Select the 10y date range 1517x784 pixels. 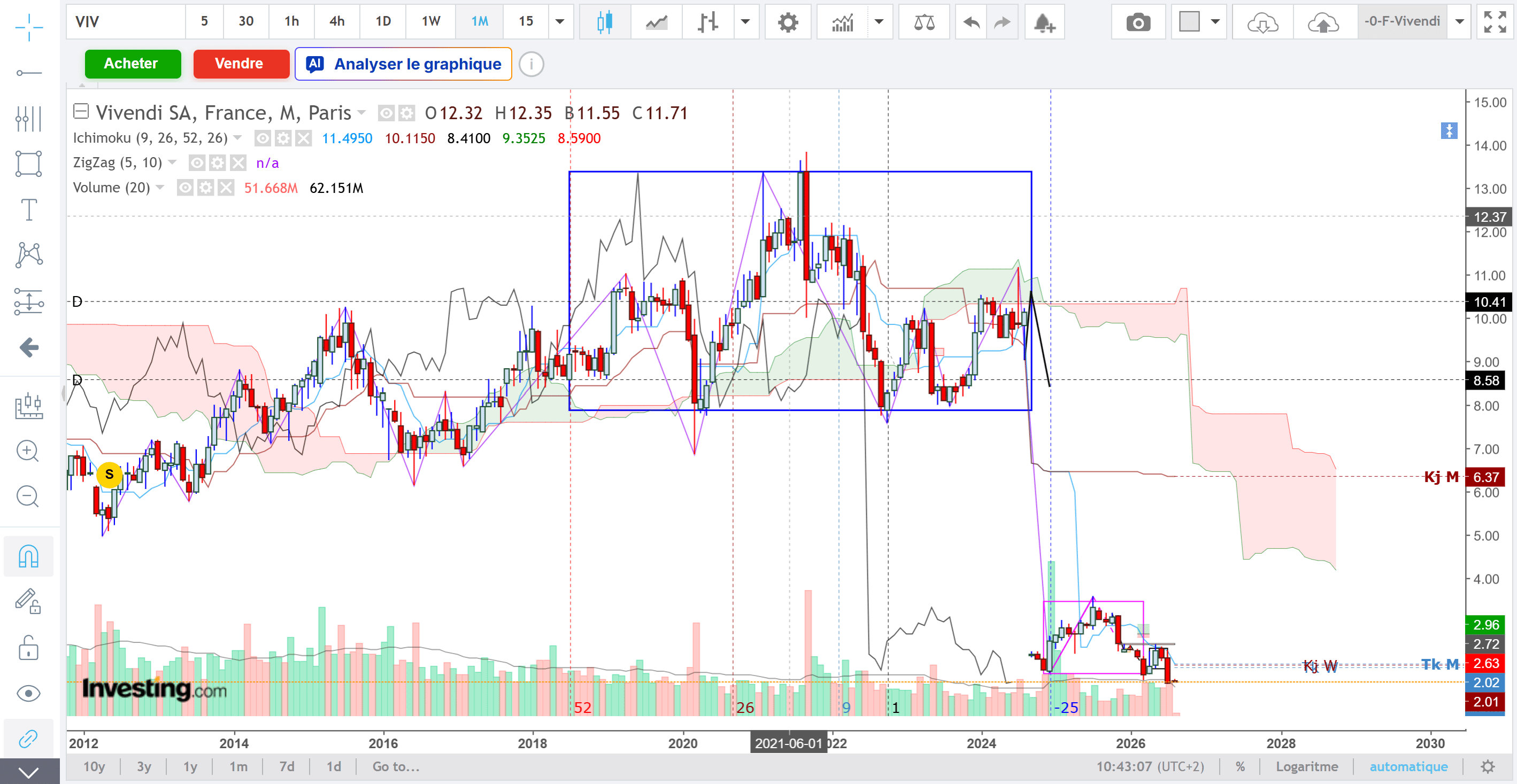click(x=94, y=767)
